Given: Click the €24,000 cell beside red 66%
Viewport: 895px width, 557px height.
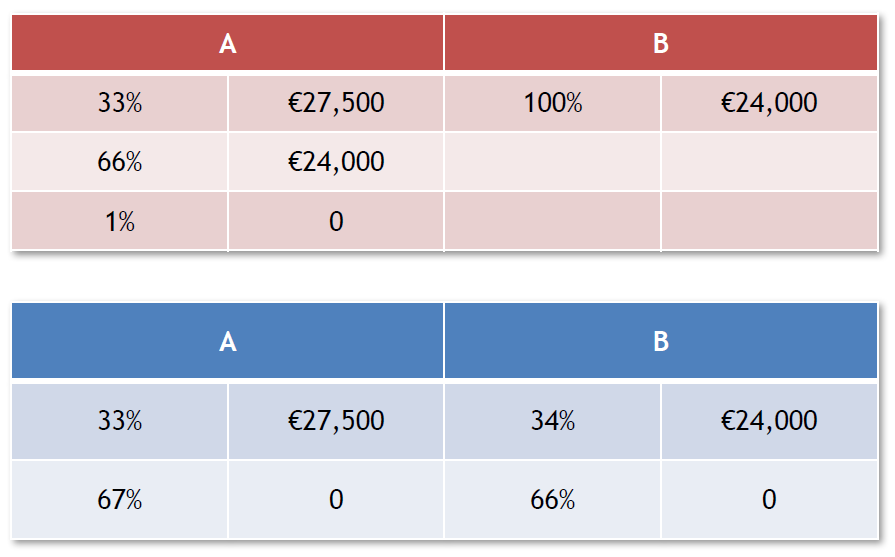Looking at the screenshot, I should [336, 162].
